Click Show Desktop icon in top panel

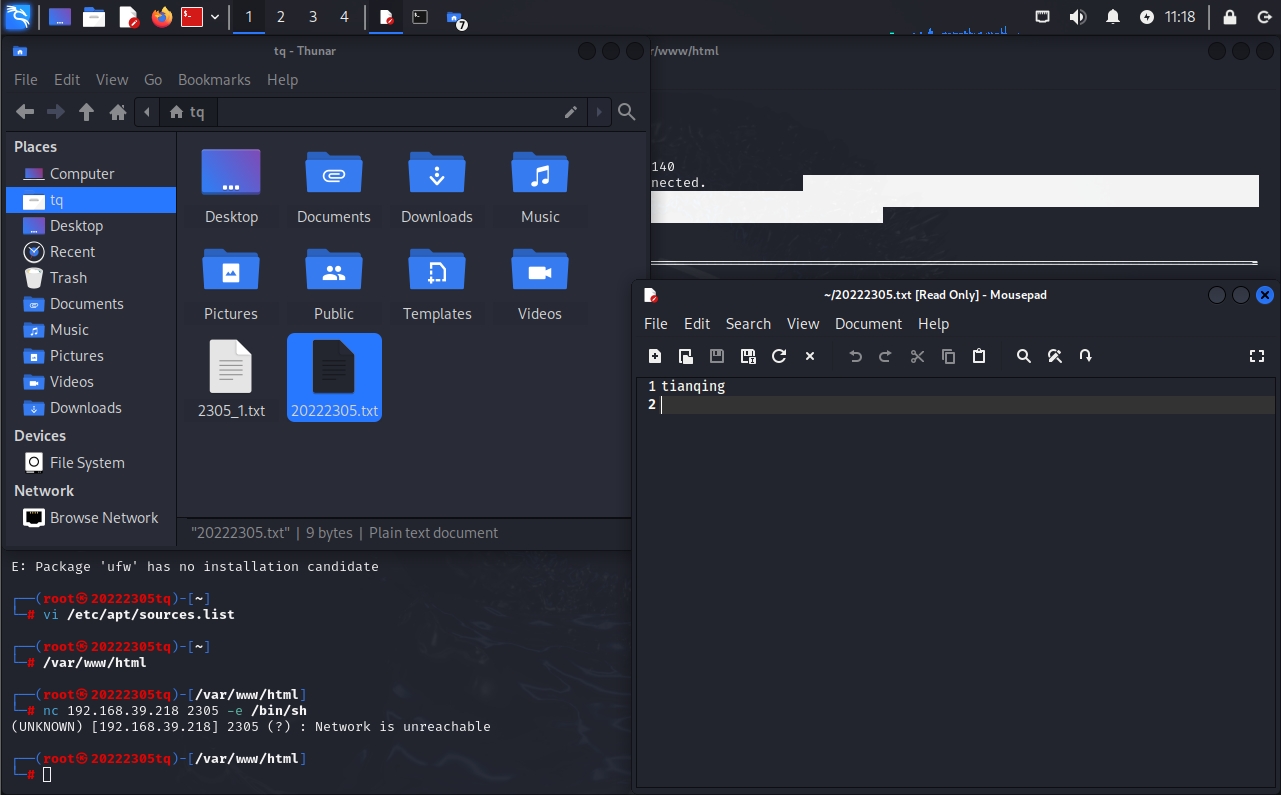point(60,17)
